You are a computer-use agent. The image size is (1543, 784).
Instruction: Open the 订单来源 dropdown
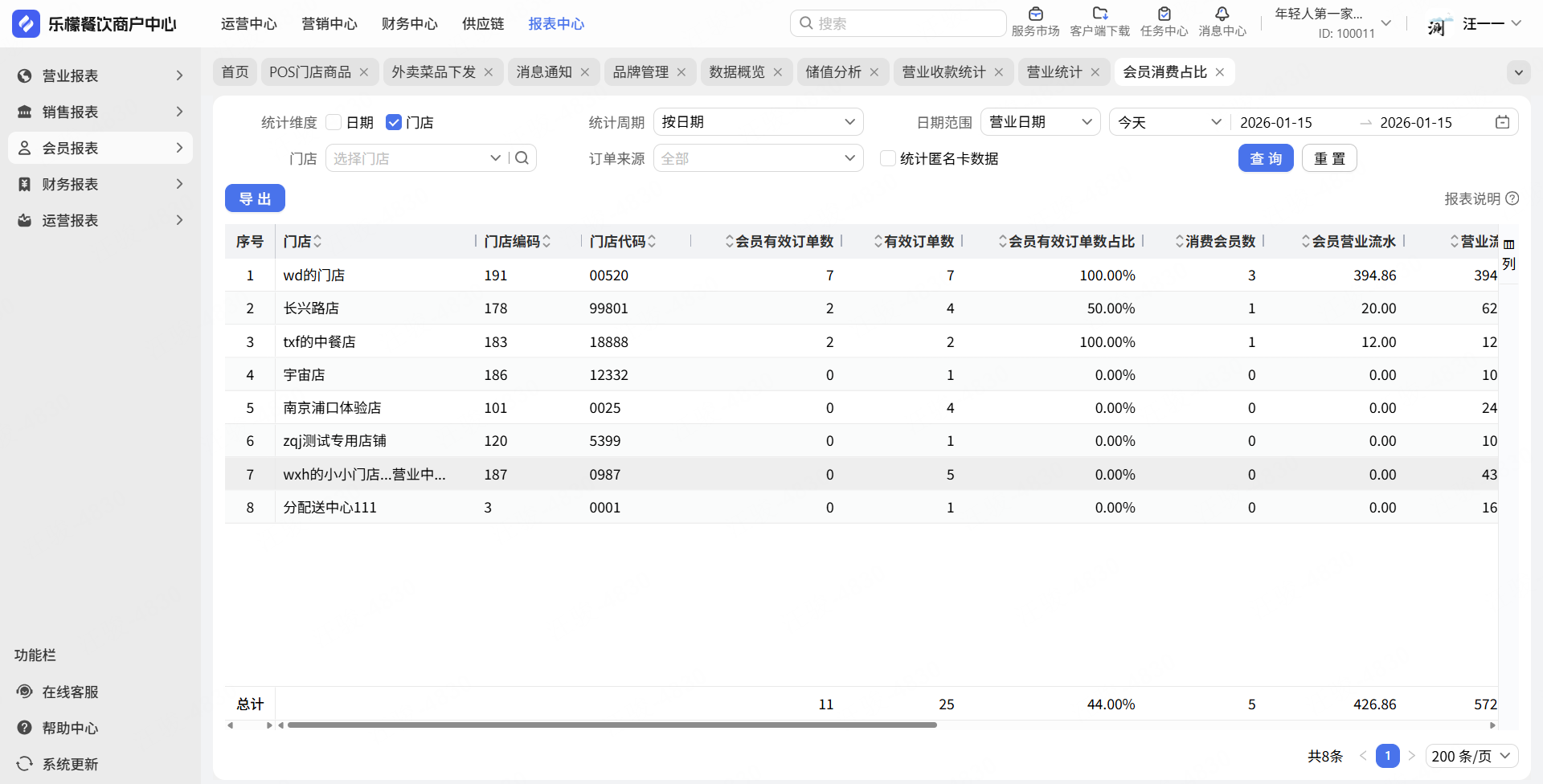click(758, 158)
